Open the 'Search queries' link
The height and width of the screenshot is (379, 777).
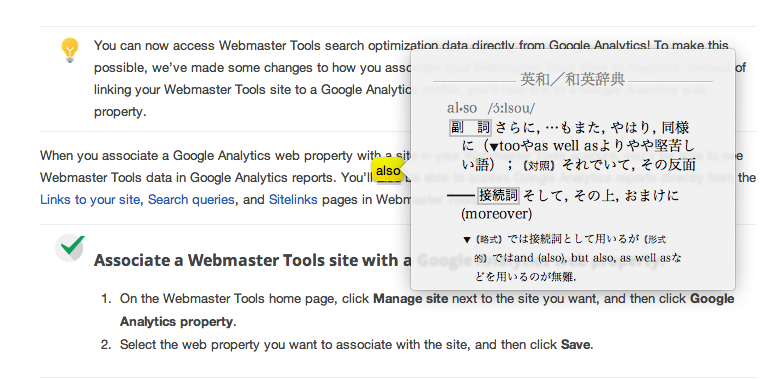tap(191, 200)
